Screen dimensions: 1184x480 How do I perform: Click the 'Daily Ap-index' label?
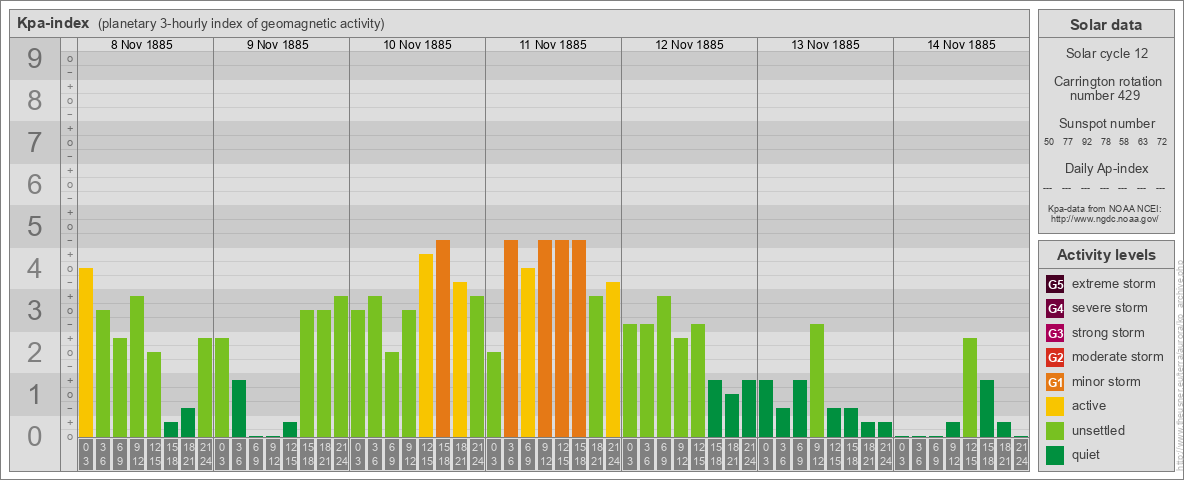(1107, 168)
